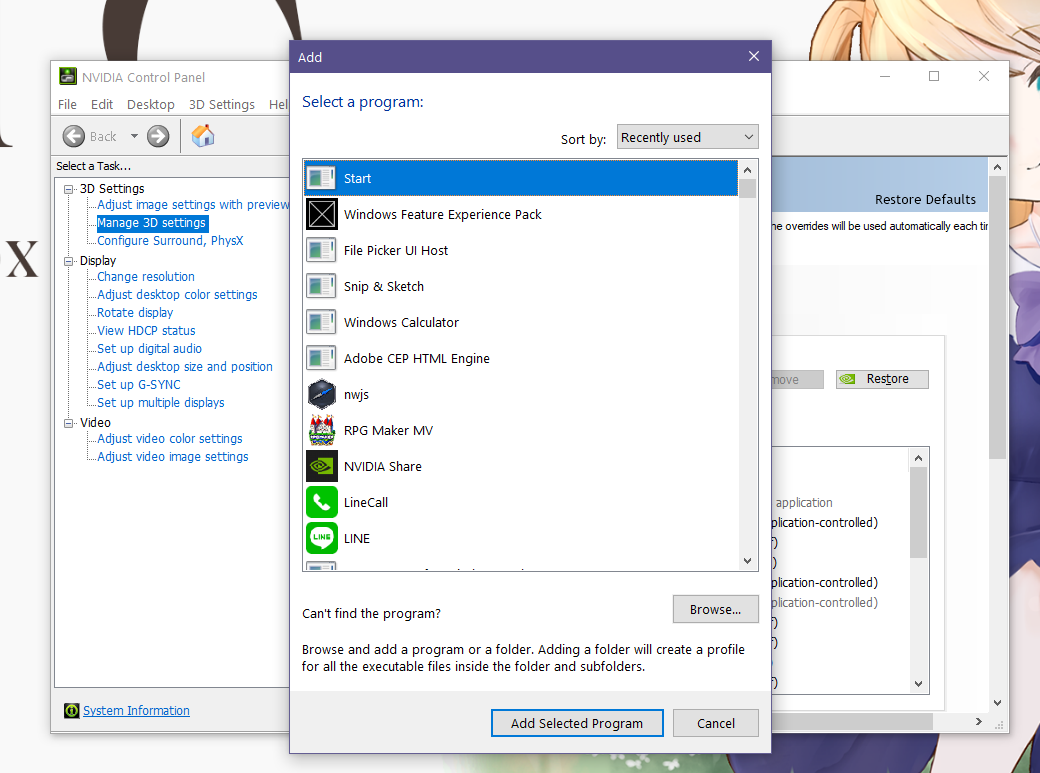Select Rotate display
Screen dimensions: 1040x773
coord(135,313)
